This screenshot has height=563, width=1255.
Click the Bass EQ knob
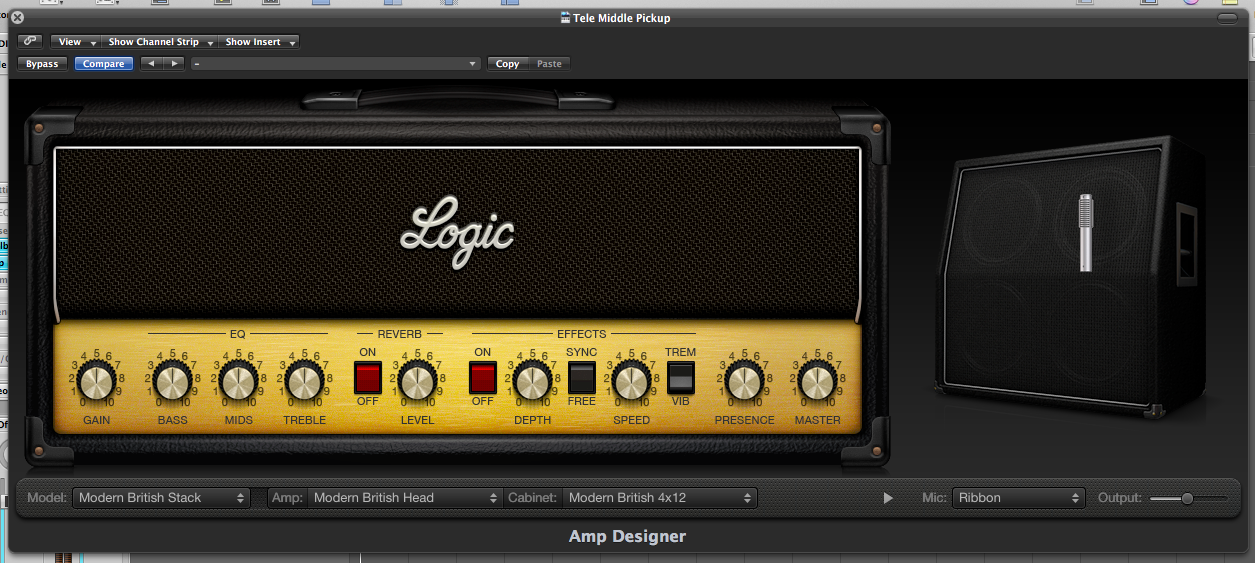(172, 382)
